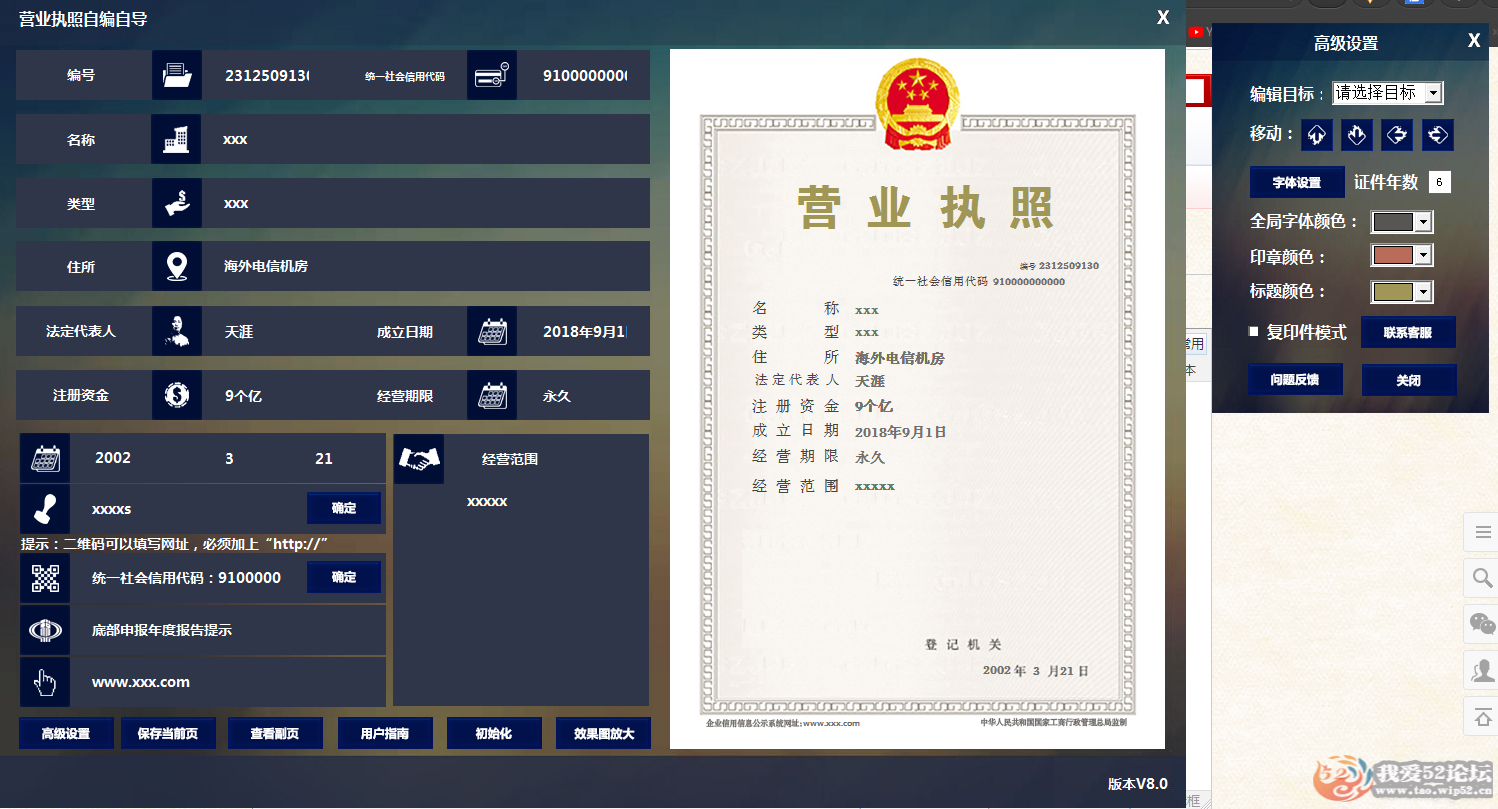Viewport: 1498px width, 809px height.
Task: Click the card icon beside 统一社会信用代码
Action: (492, 75)
